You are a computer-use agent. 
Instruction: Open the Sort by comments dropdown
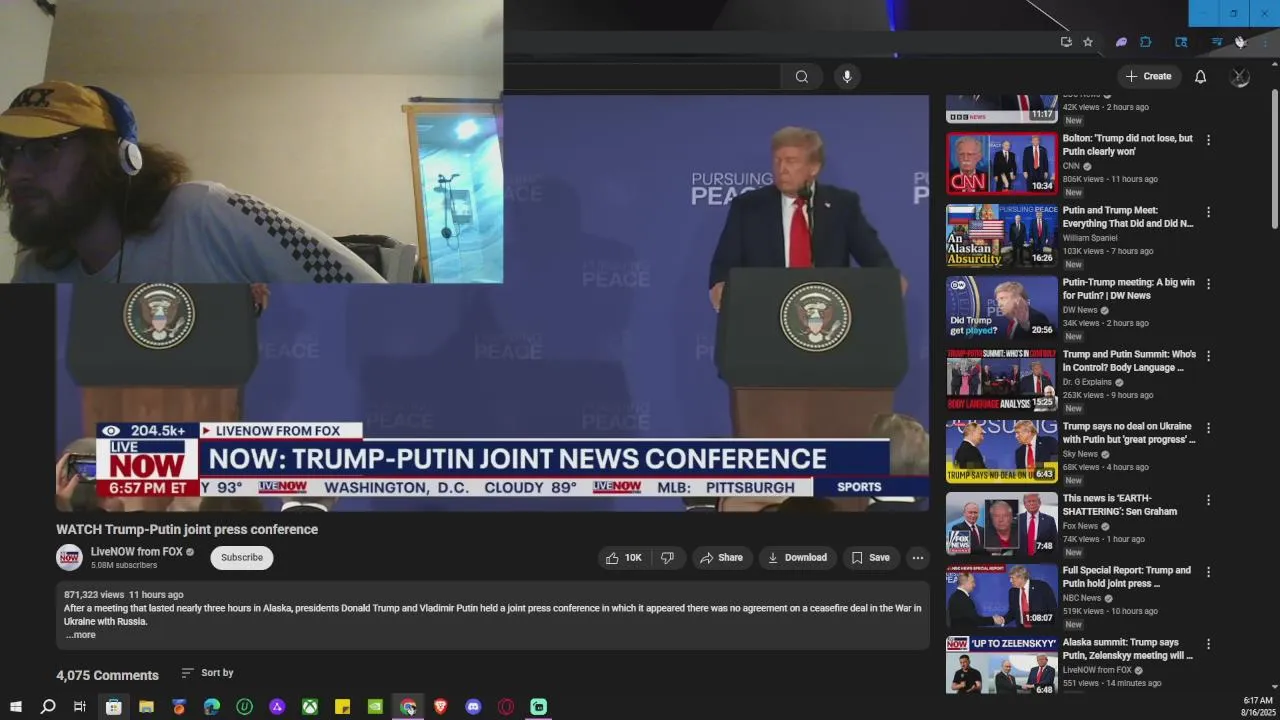tap(208, 673)
